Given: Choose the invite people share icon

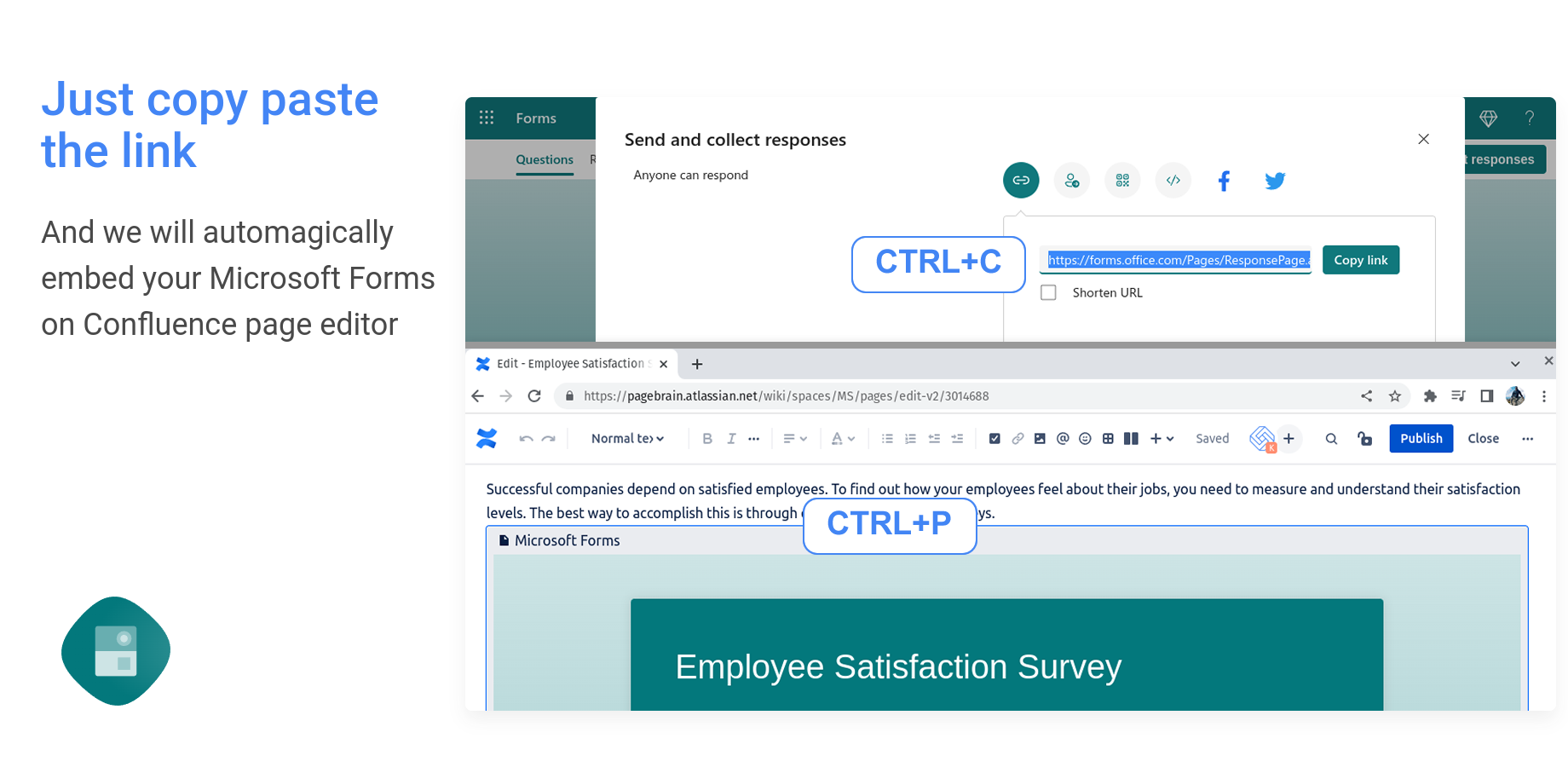Looking at the screenshot, I should coord(1072,180).
